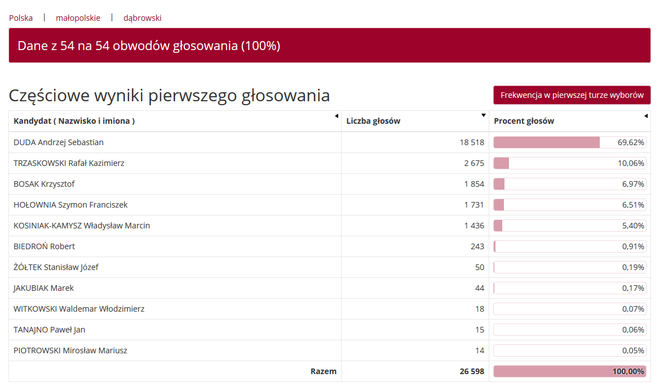Select PIOTROWSKI Mirosław Mariusz name
The height and width of the screenshot is (391, 664).
(70, 350)
